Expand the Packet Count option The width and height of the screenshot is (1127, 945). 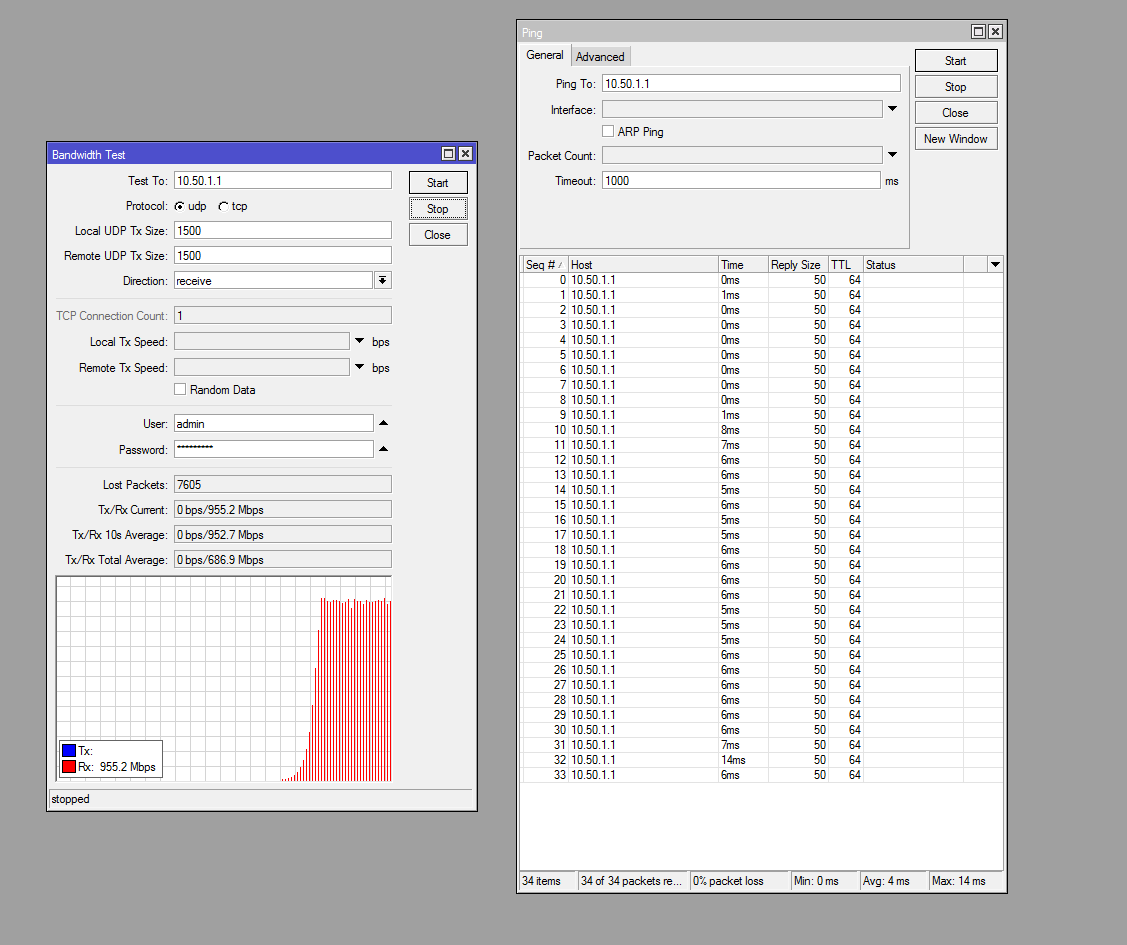click(892, 155)
